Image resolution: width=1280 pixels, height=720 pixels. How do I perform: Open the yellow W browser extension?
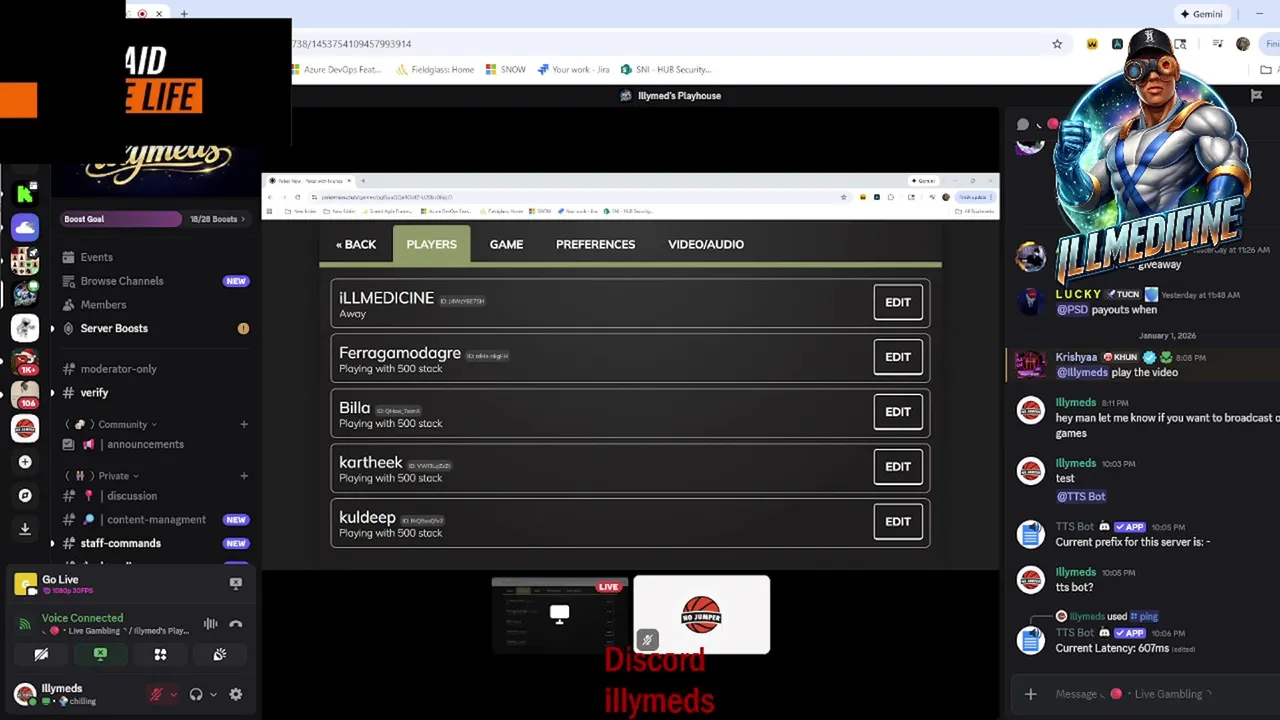click(1092, 44)
